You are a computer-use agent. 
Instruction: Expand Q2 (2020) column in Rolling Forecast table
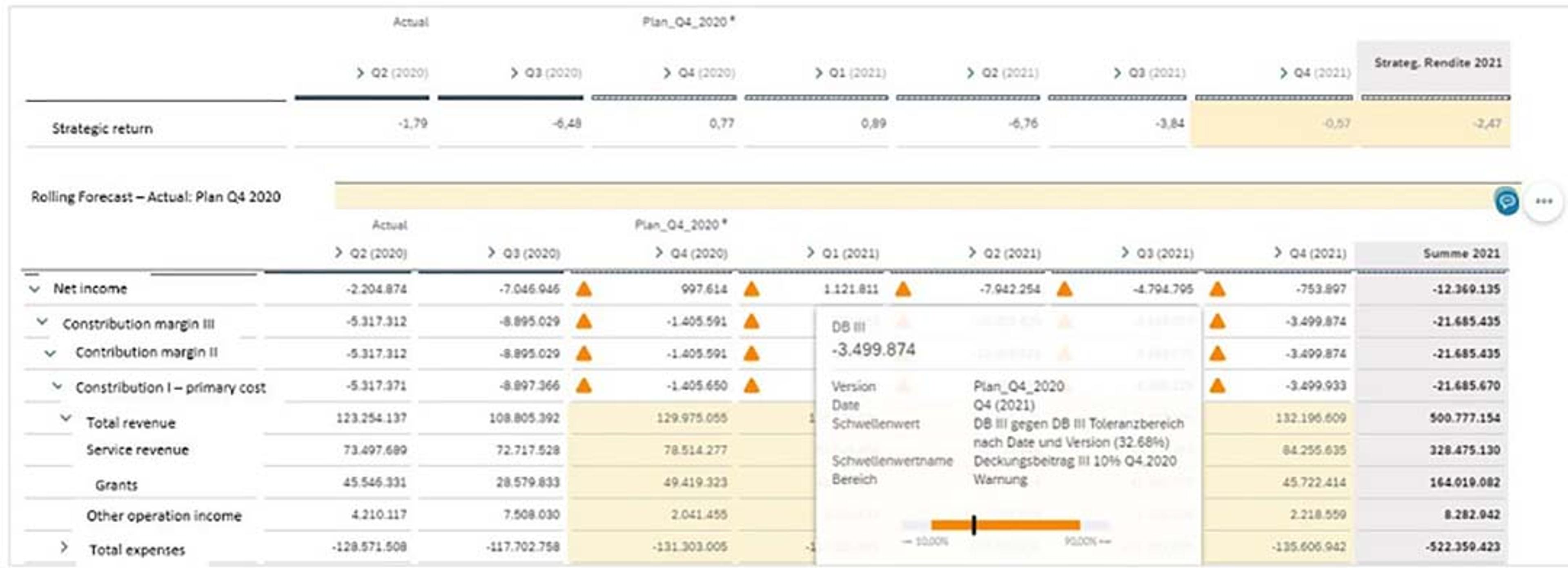(339, 252)
